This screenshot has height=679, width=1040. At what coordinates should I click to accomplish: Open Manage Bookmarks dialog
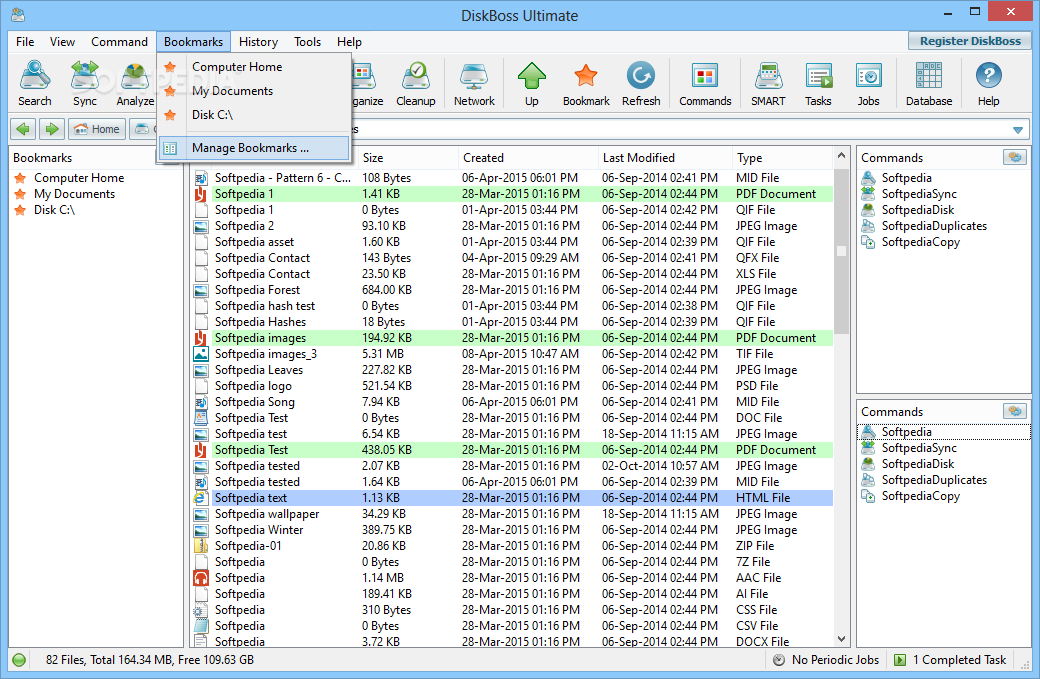254,148
